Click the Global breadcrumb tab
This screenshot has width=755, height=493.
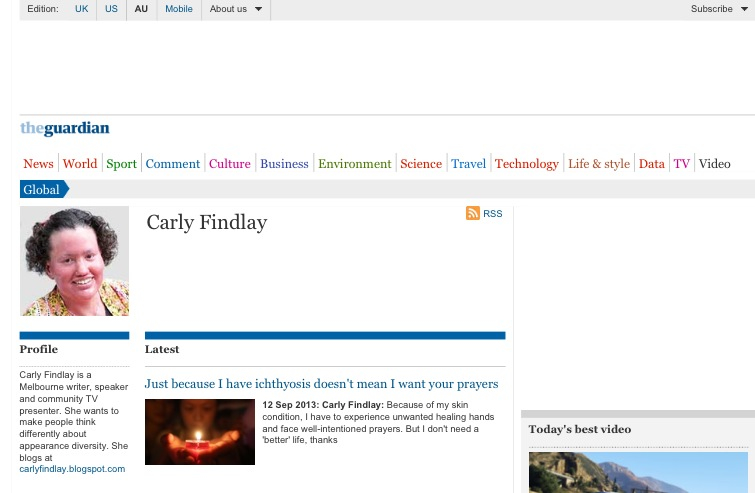coord(42,189)
